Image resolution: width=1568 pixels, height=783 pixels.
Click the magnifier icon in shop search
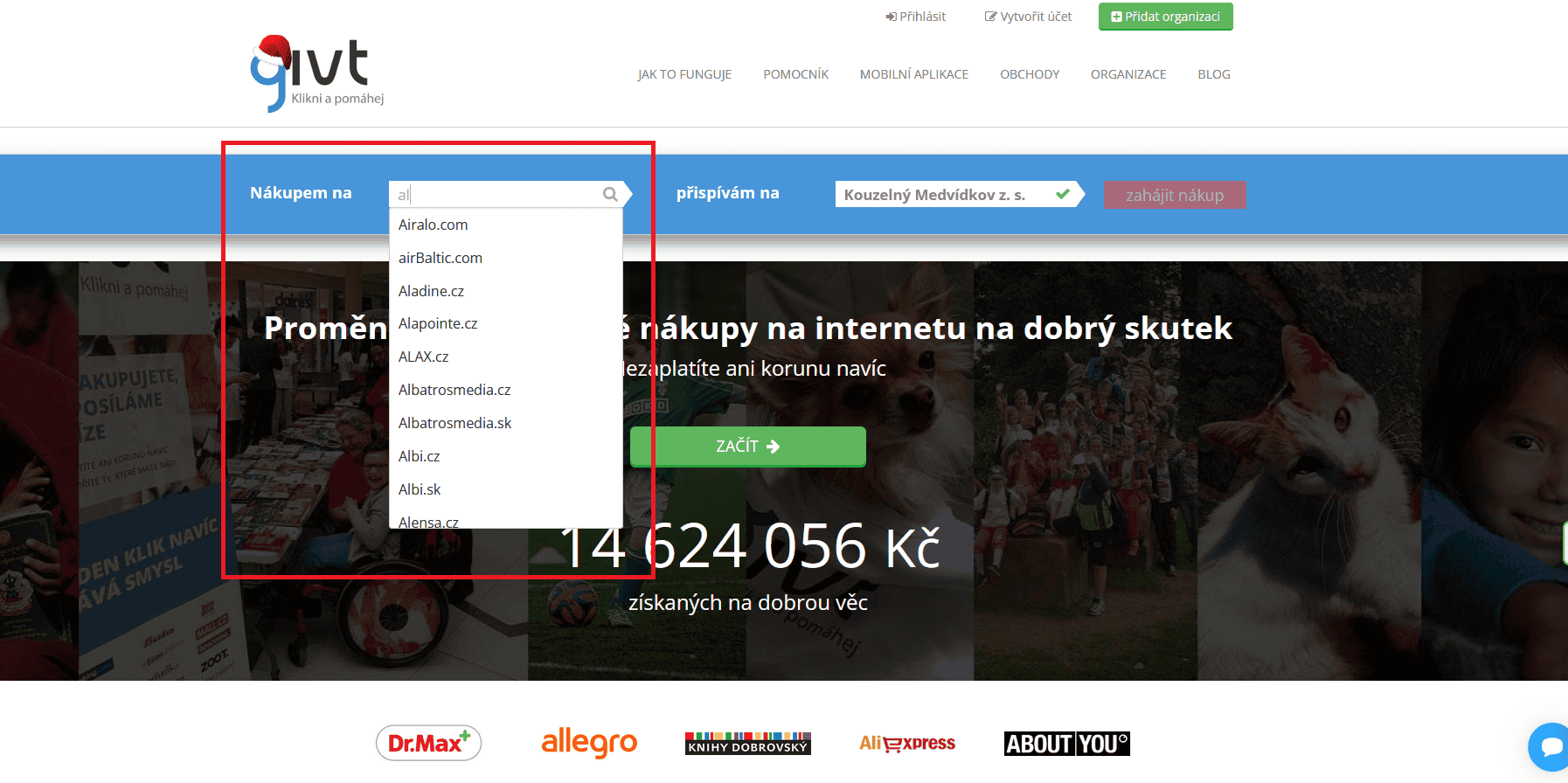(610, 194)
